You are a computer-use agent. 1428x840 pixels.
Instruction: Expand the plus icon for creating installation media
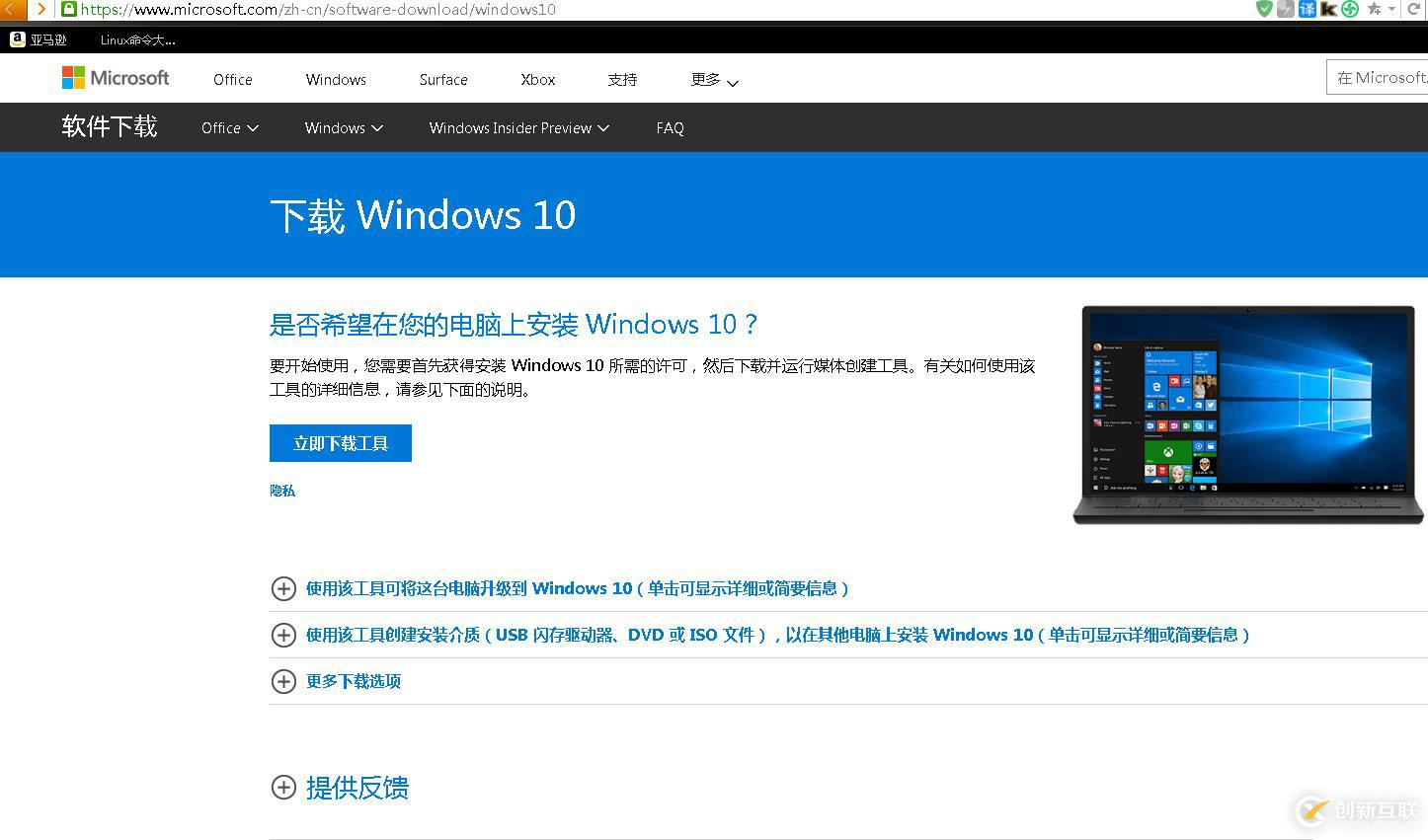[283, 635]
